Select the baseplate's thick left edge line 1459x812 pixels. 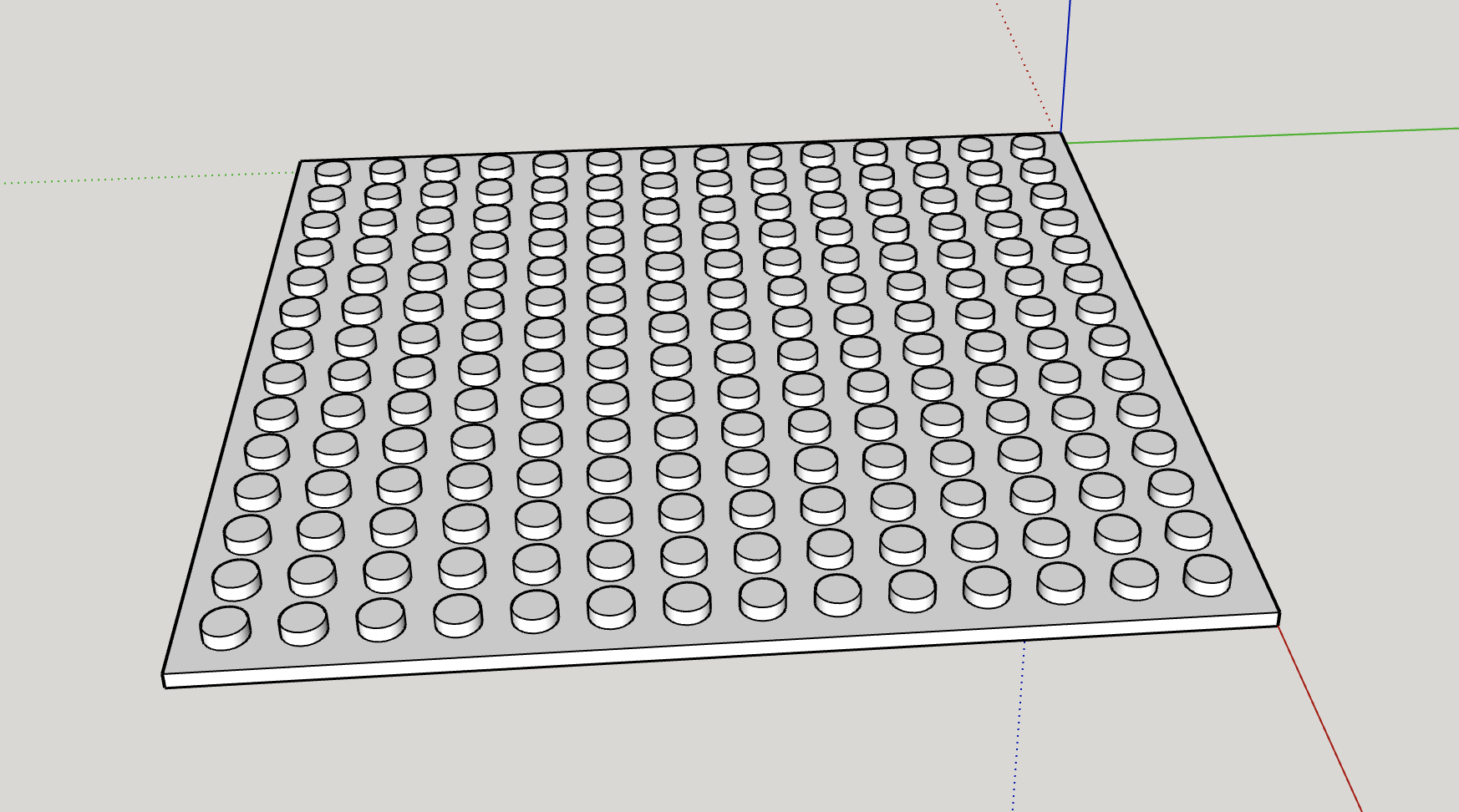click(x=231, y=416)
